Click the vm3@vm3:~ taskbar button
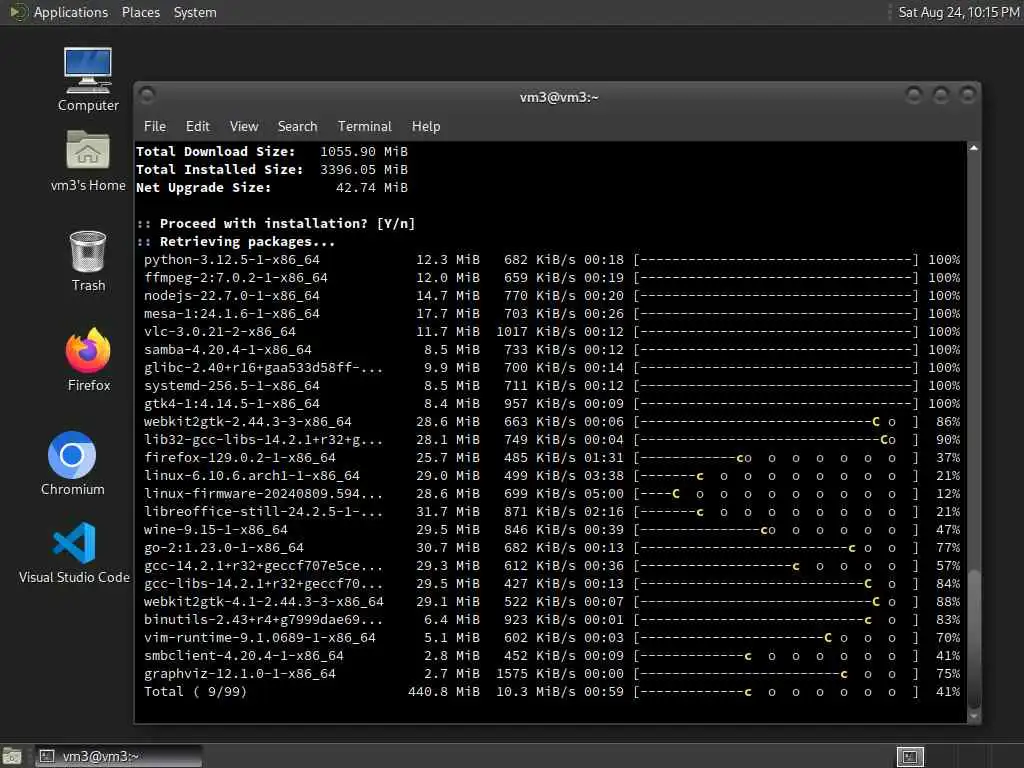 pyautogui.click(x=118, y=756)
